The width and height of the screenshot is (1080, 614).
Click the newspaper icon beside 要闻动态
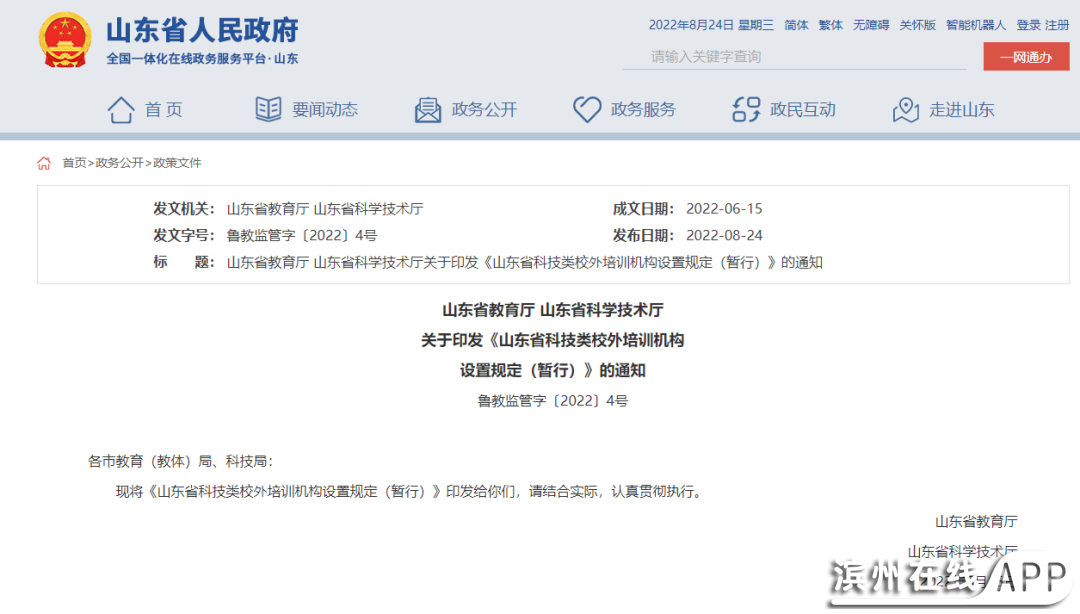(268, 110)
